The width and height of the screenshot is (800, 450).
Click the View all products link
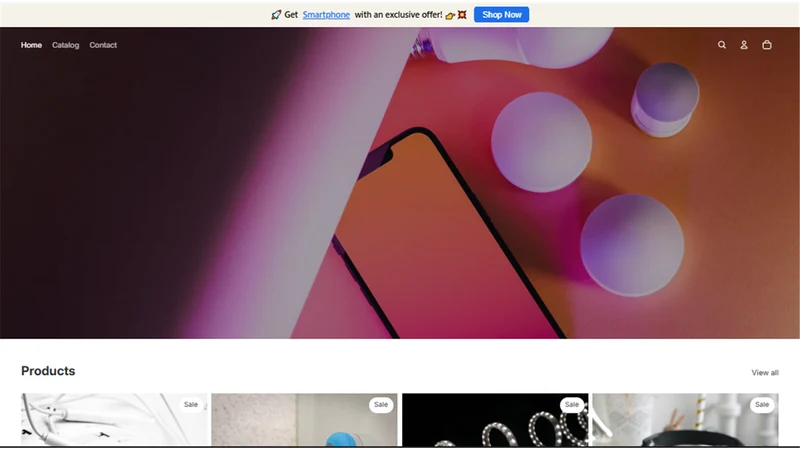pyautogui.click(x=765, y=372)
